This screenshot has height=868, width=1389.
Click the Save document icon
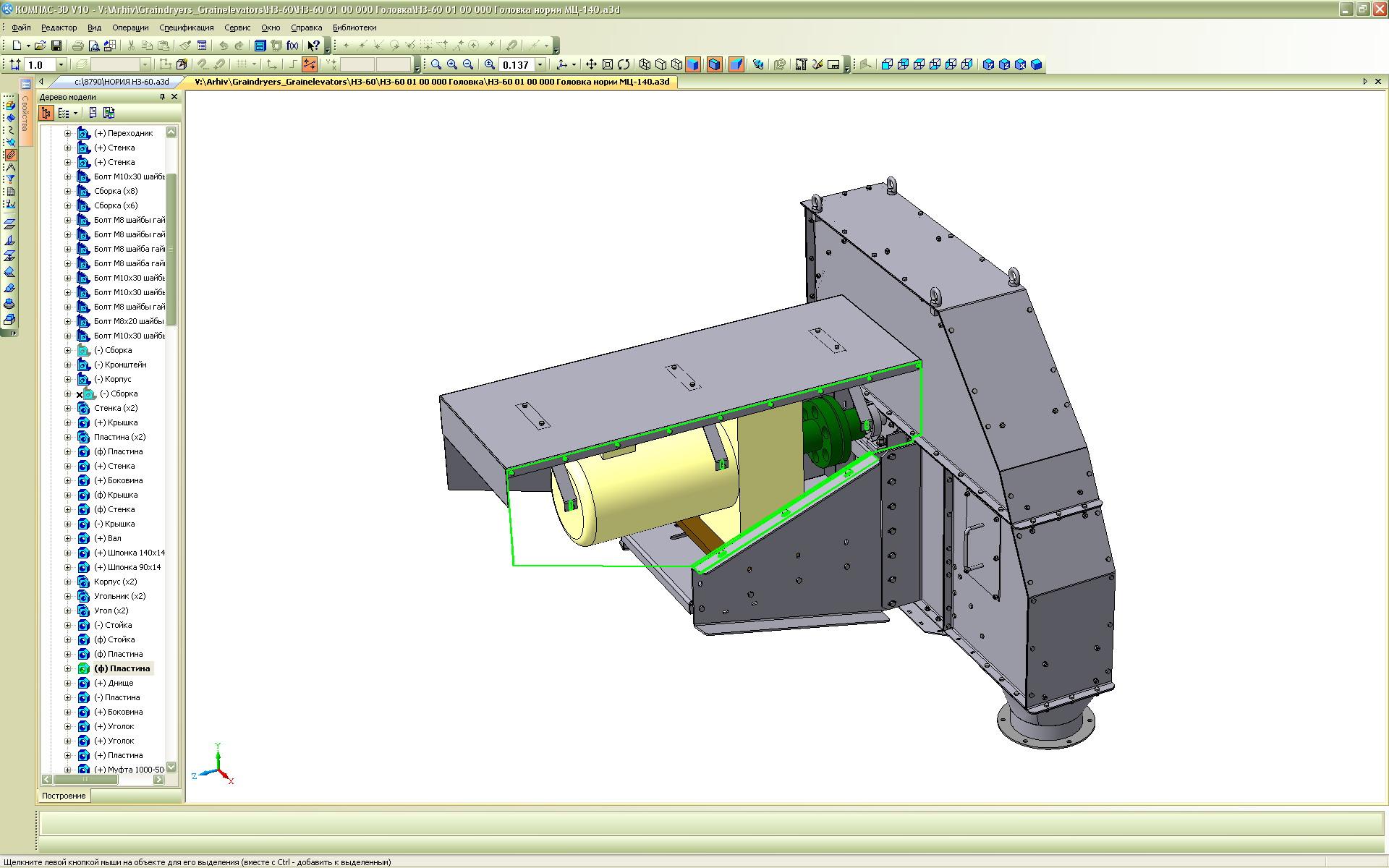tap(56, 46)
